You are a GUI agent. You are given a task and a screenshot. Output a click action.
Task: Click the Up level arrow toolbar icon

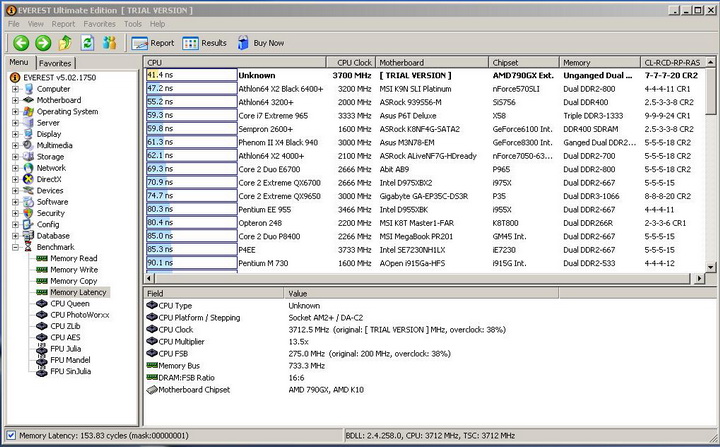(65, 43)
